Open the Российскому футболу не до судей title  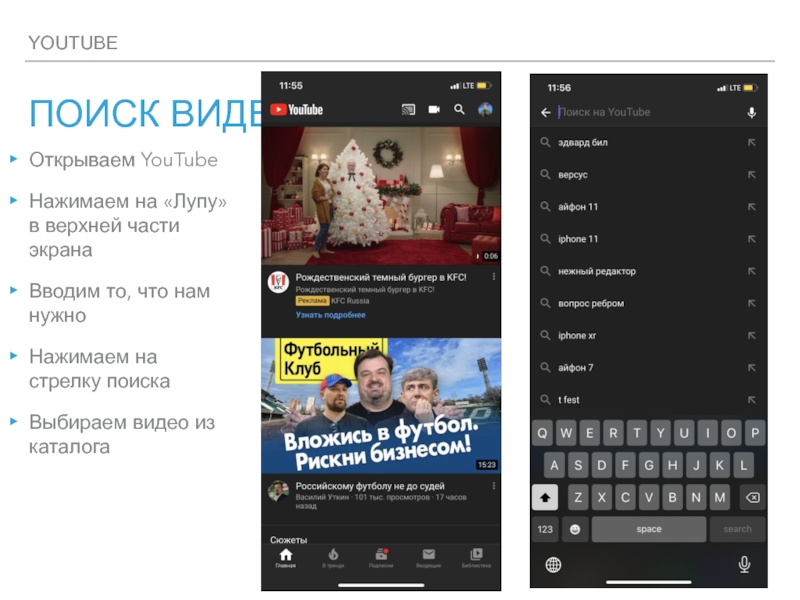tap(370, 486)
